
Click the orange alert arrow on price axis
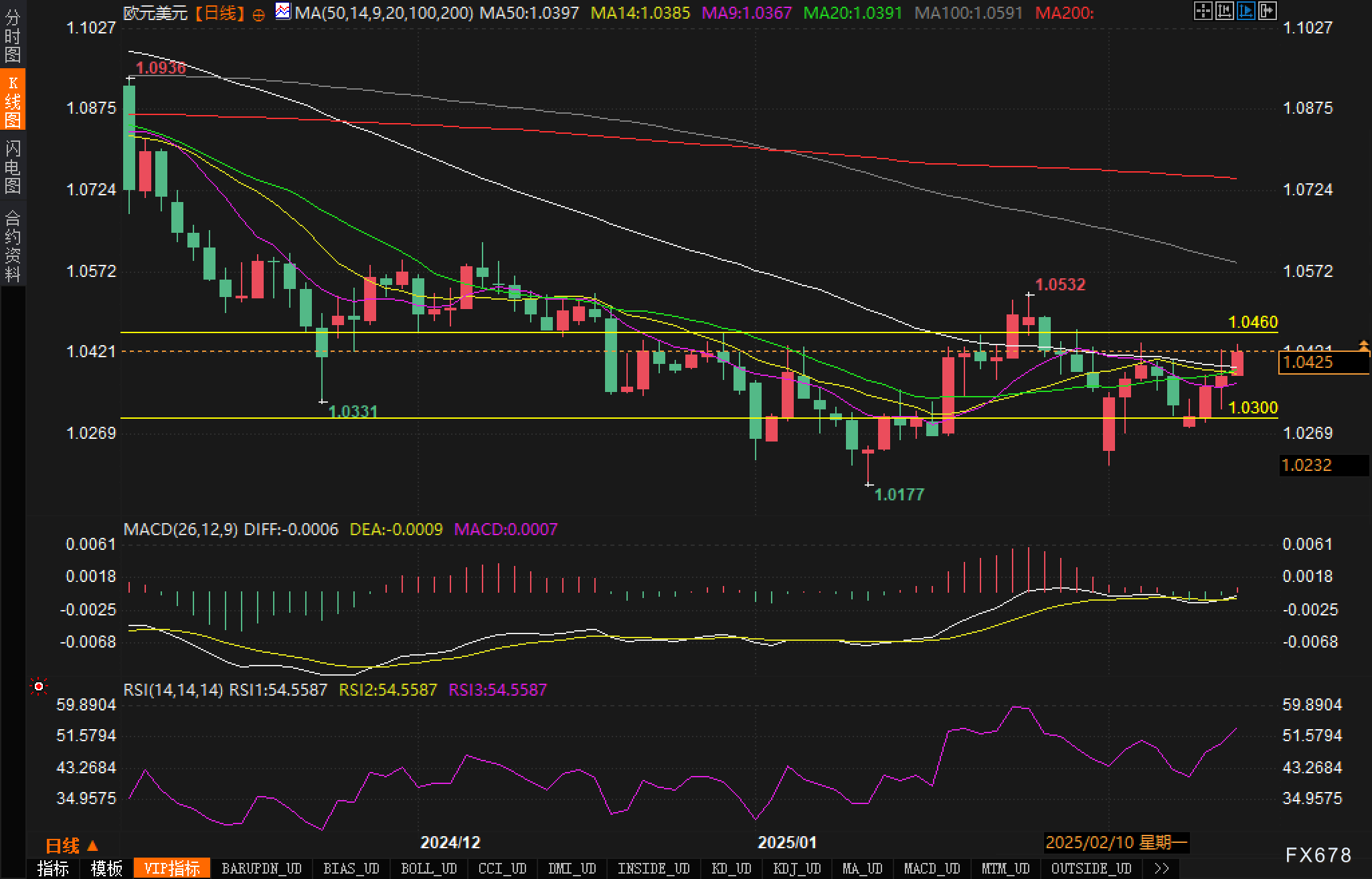tap(1363, 345)
